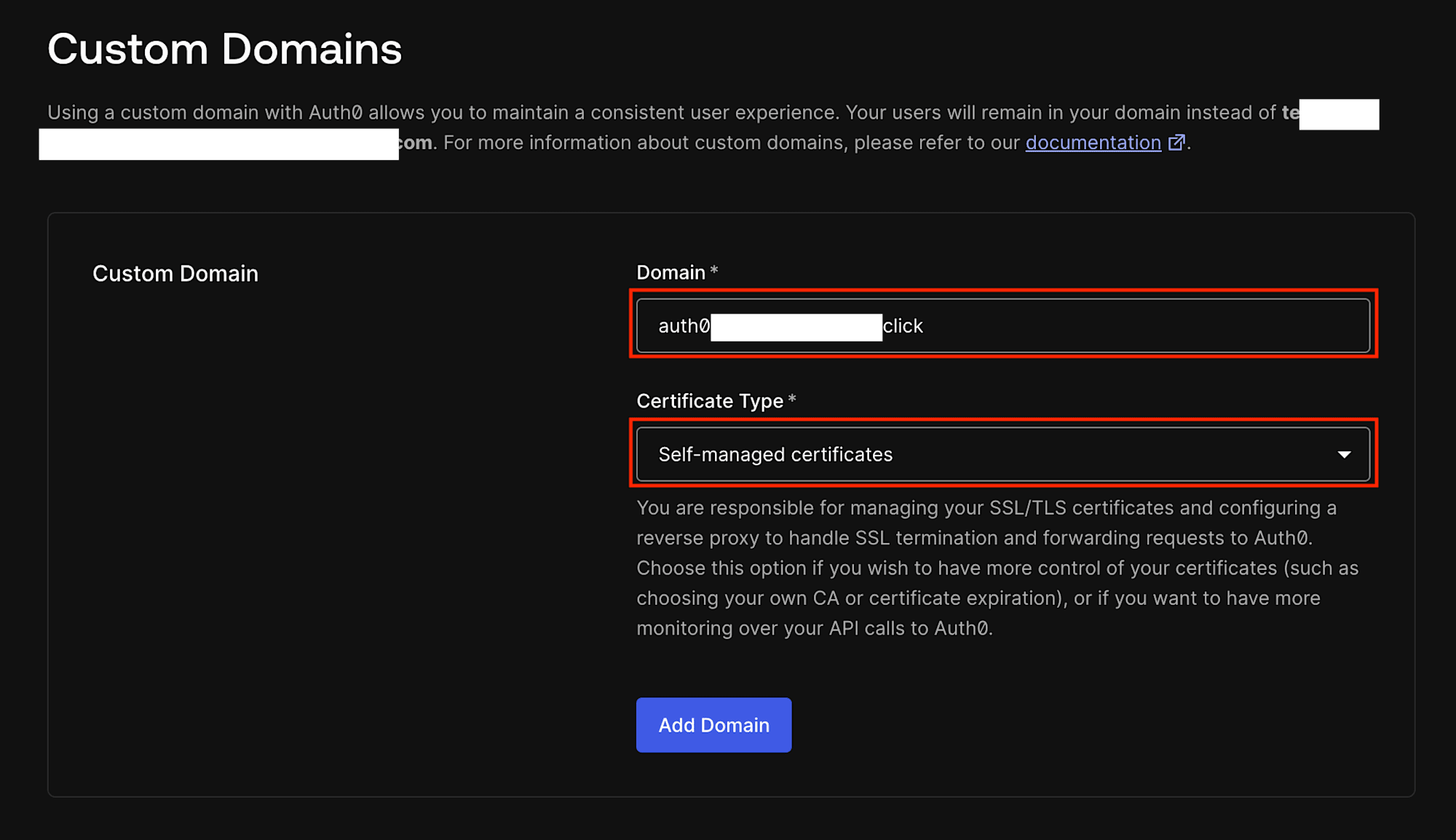Click the Custom Domains page heading
The height and width of the screenshot is (840, 1456).
point(224,49)
